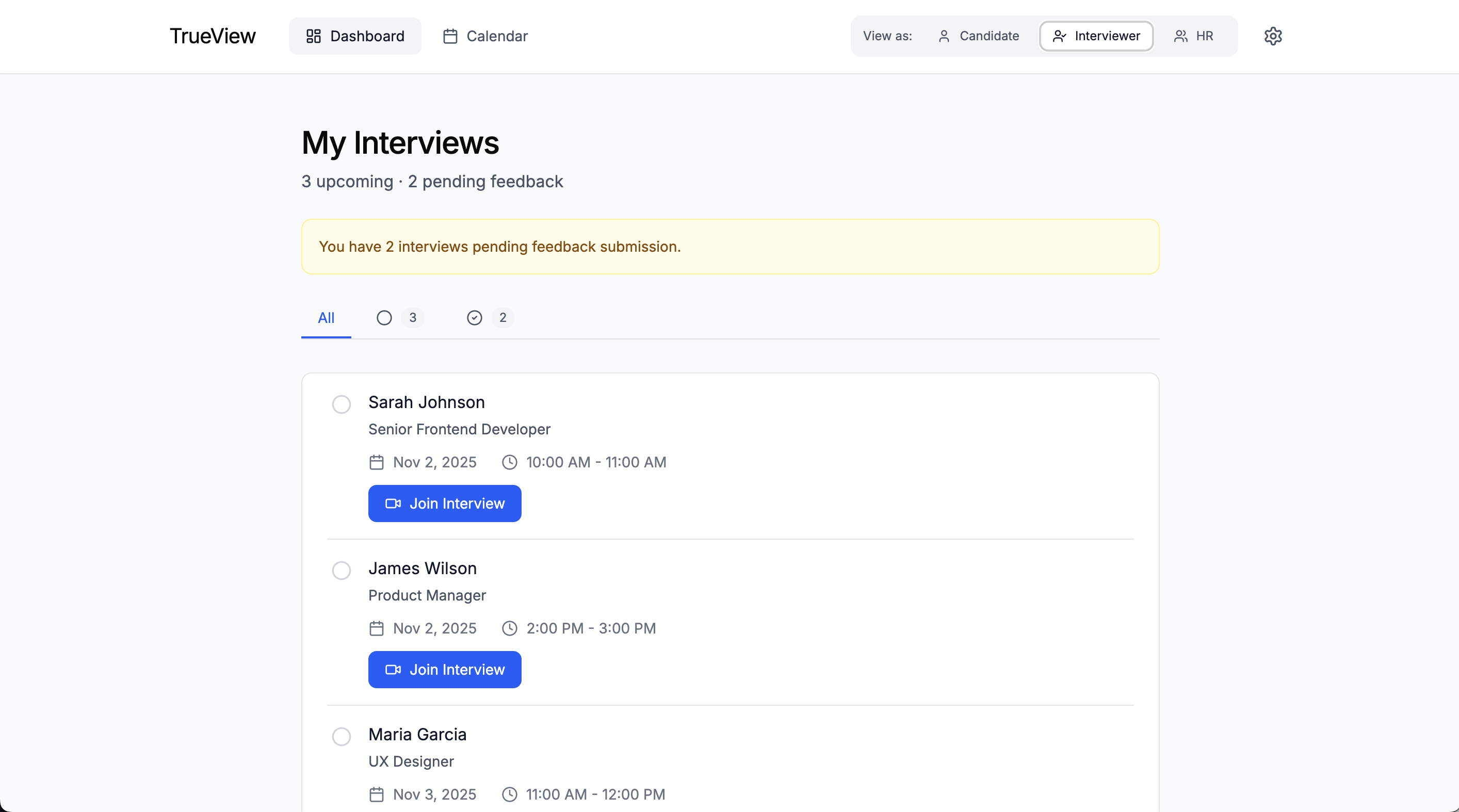Join James Wilson's interview

click(x=445, y=669)
